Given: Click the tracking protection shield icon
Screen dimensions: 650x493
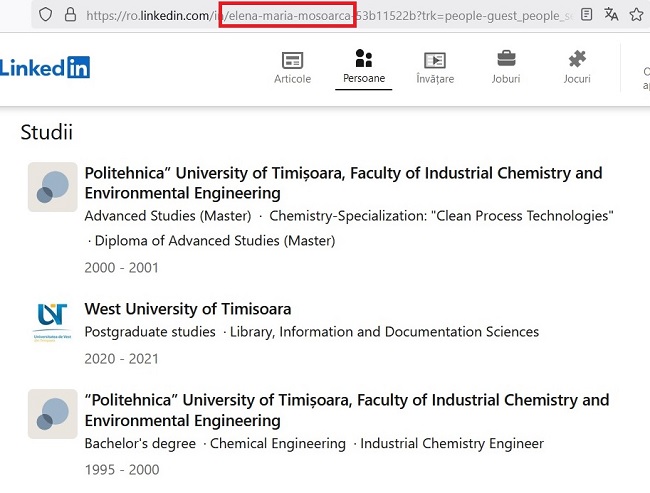Looking at the screenshot, I should (46, 15).
